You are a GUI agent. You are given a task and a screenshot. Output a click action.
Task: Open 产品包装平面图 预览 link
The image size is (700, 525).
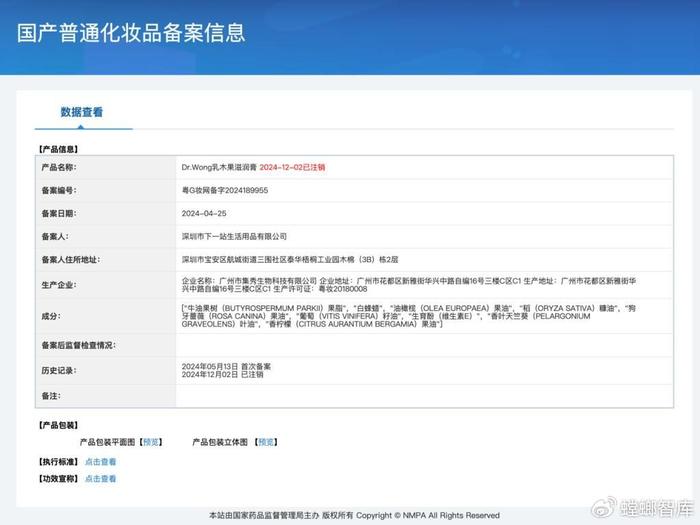(x=151, y=442)
